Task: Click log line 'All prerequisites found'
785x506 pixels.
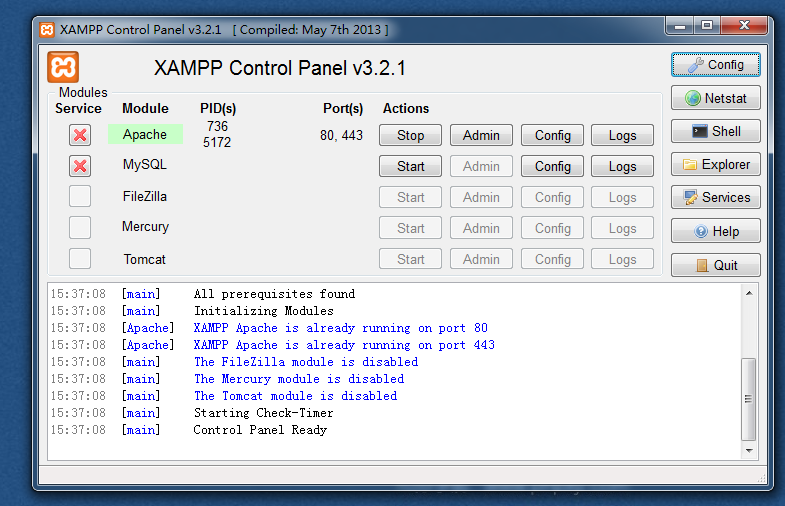Action: 274,294
